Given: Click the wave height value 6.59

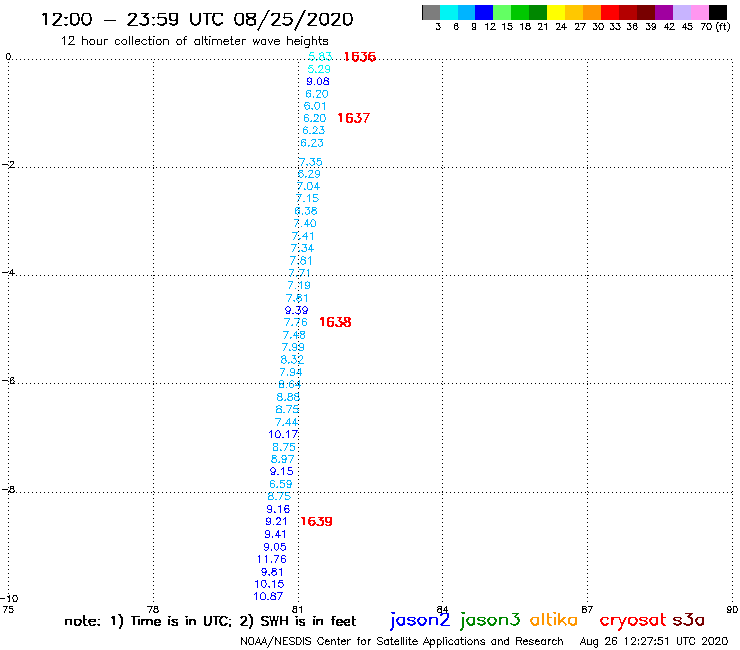Looking at the screenshot, I should pyautogui.click(x=281, y=484).
